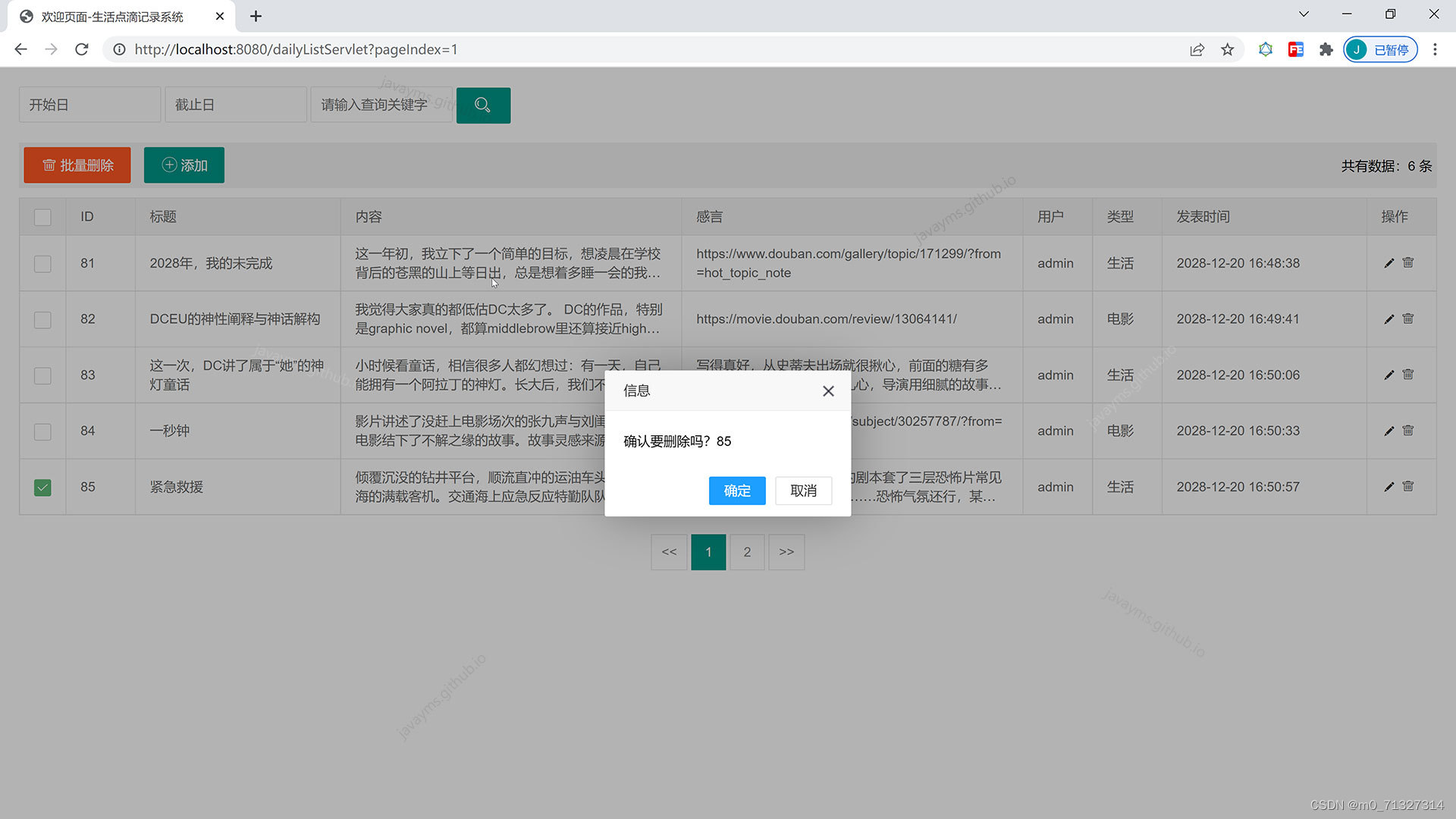
Task: Close the 信息 dialog with X
Action: coord(828,391)
